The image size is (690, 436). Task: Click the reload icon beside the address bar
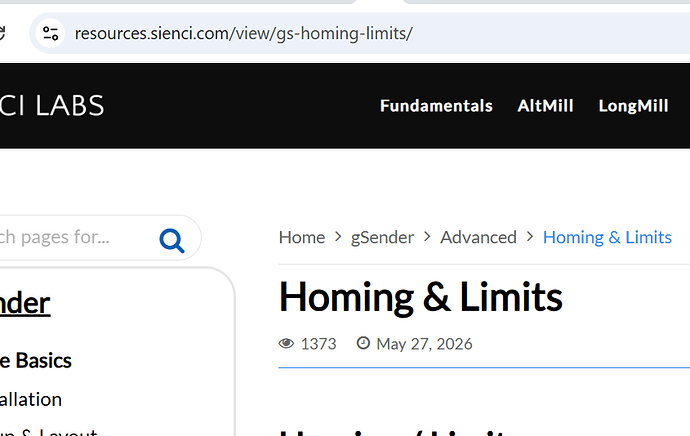[x=2, y=33]
